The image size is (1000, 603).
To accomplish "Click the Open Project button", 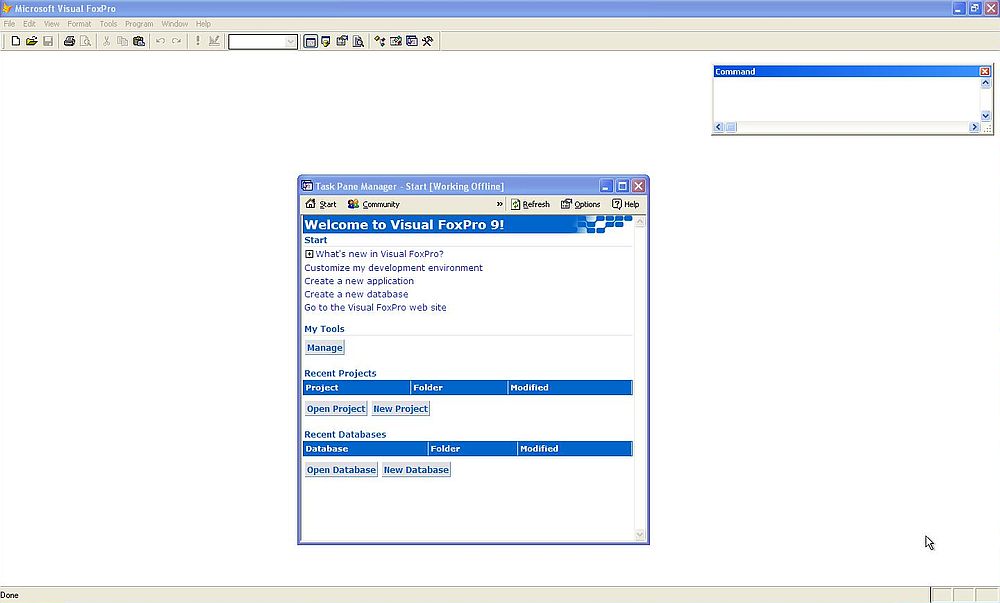I will [336, 409].
